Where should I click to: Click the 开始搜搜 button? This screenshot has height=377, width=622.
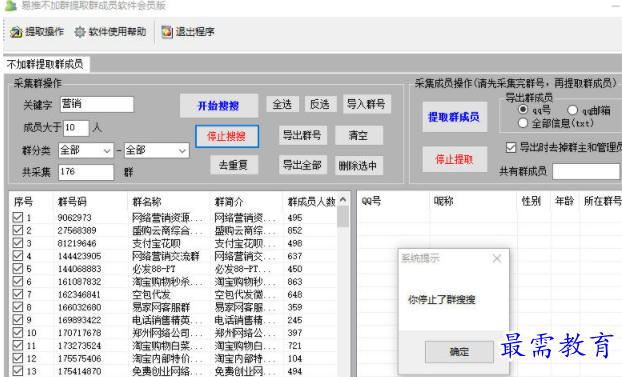(x=219, y=106)
